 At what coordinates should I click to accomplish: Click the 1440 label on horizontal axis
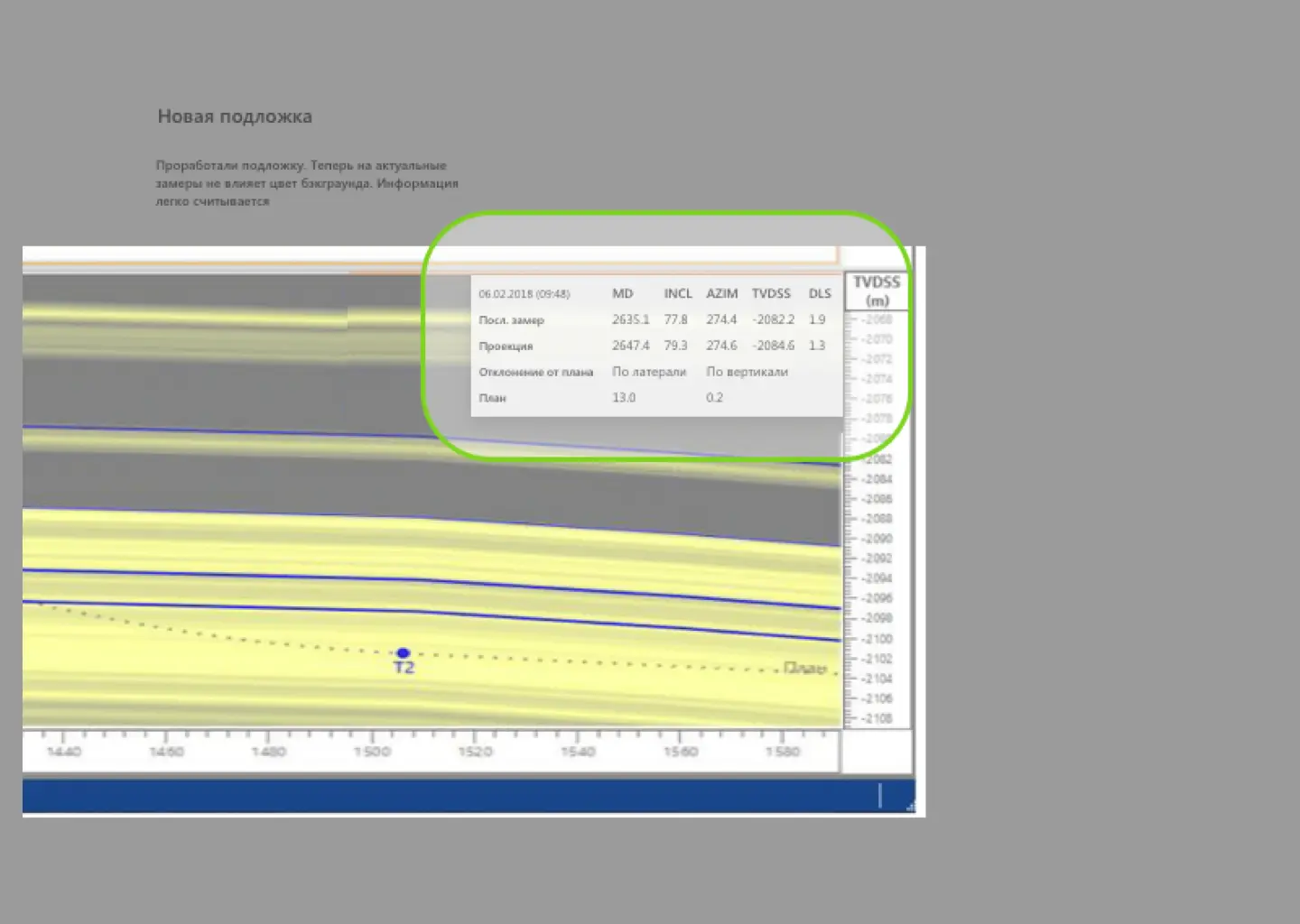pyautogui.click(x=63, y=752)
